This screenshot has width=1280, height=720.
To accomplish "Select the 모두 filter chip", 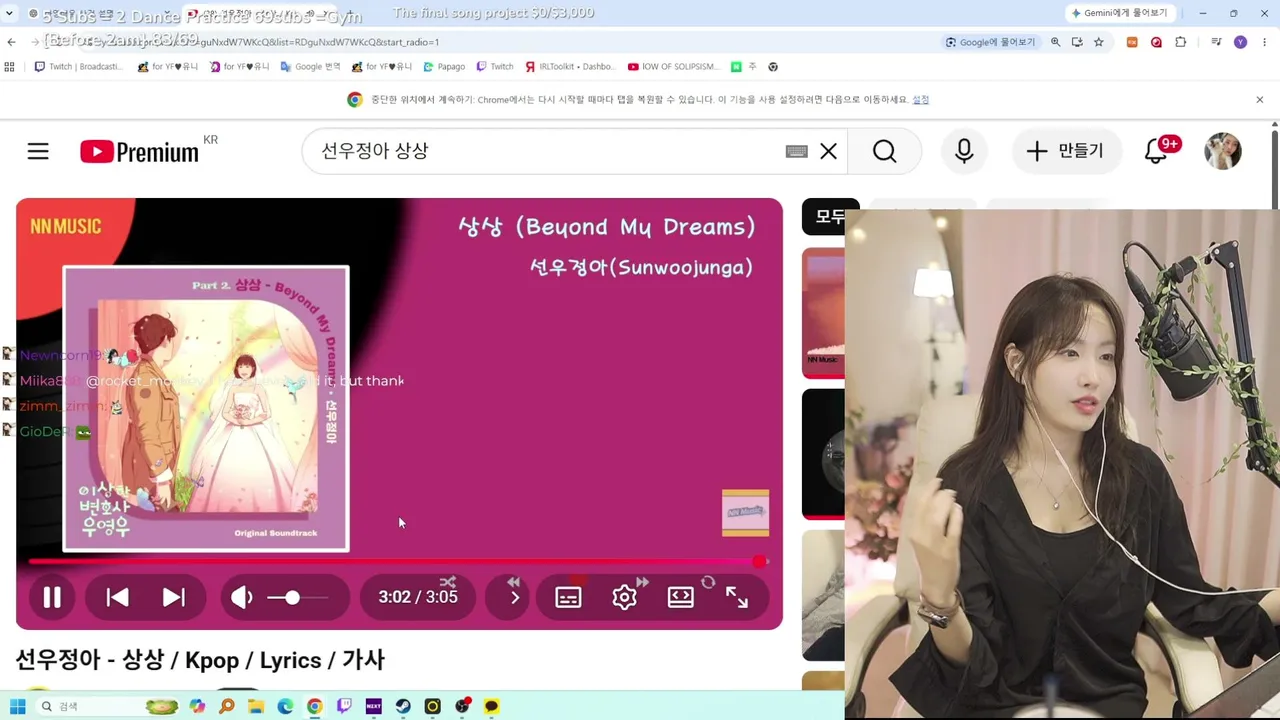I will (x=830, y=216).
